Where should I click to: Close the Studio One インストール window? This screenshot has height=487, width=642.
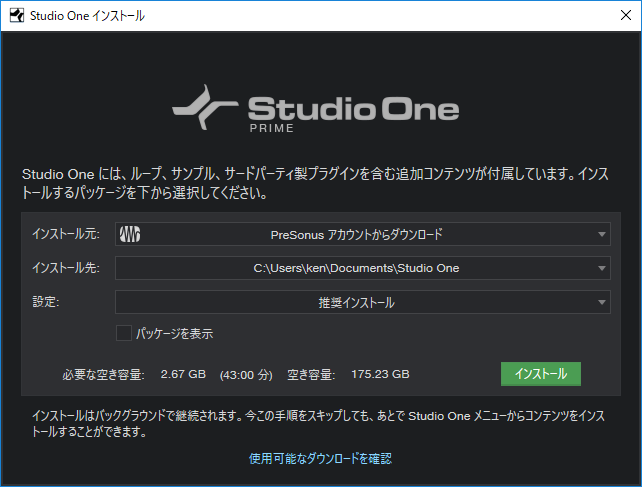626,16
